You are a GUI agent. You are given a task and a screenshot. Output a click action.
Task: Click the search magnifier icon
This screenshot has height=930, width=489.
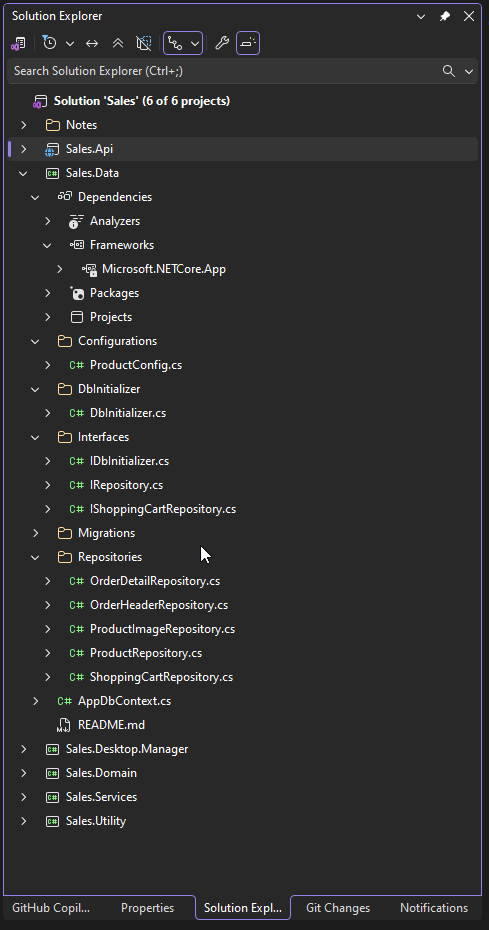point(449,71)
